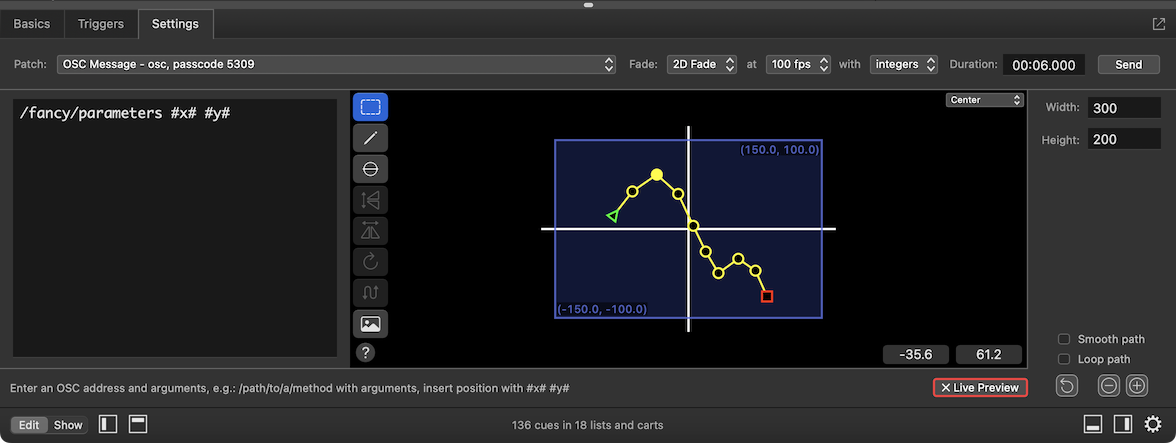This screenshot has height=443, width=1176.
Task: Open the help question mark button
Action: click(x=365, y=352)
